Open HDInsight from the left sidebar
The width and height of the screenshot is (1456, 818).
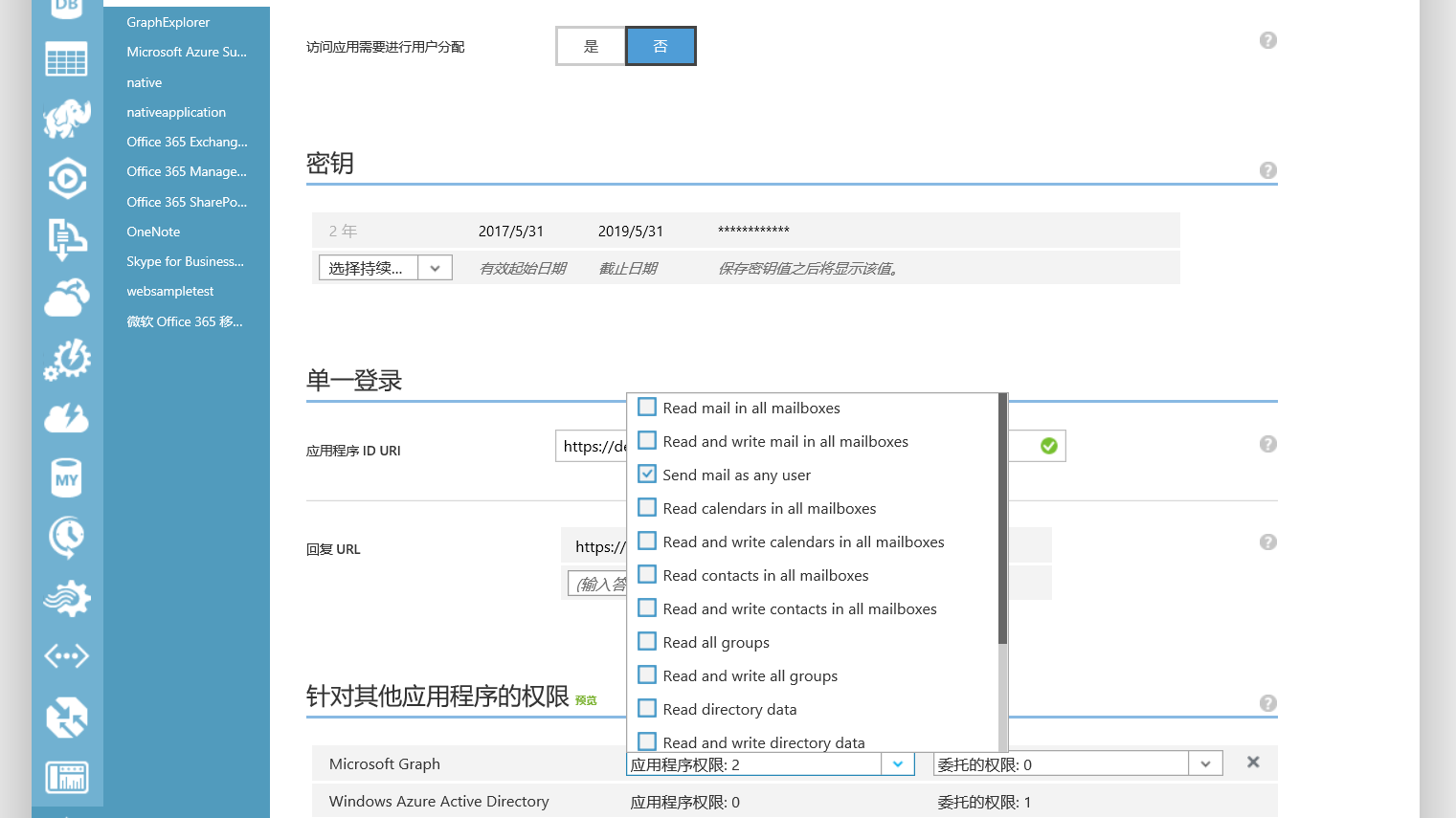(x=66, y=119)
